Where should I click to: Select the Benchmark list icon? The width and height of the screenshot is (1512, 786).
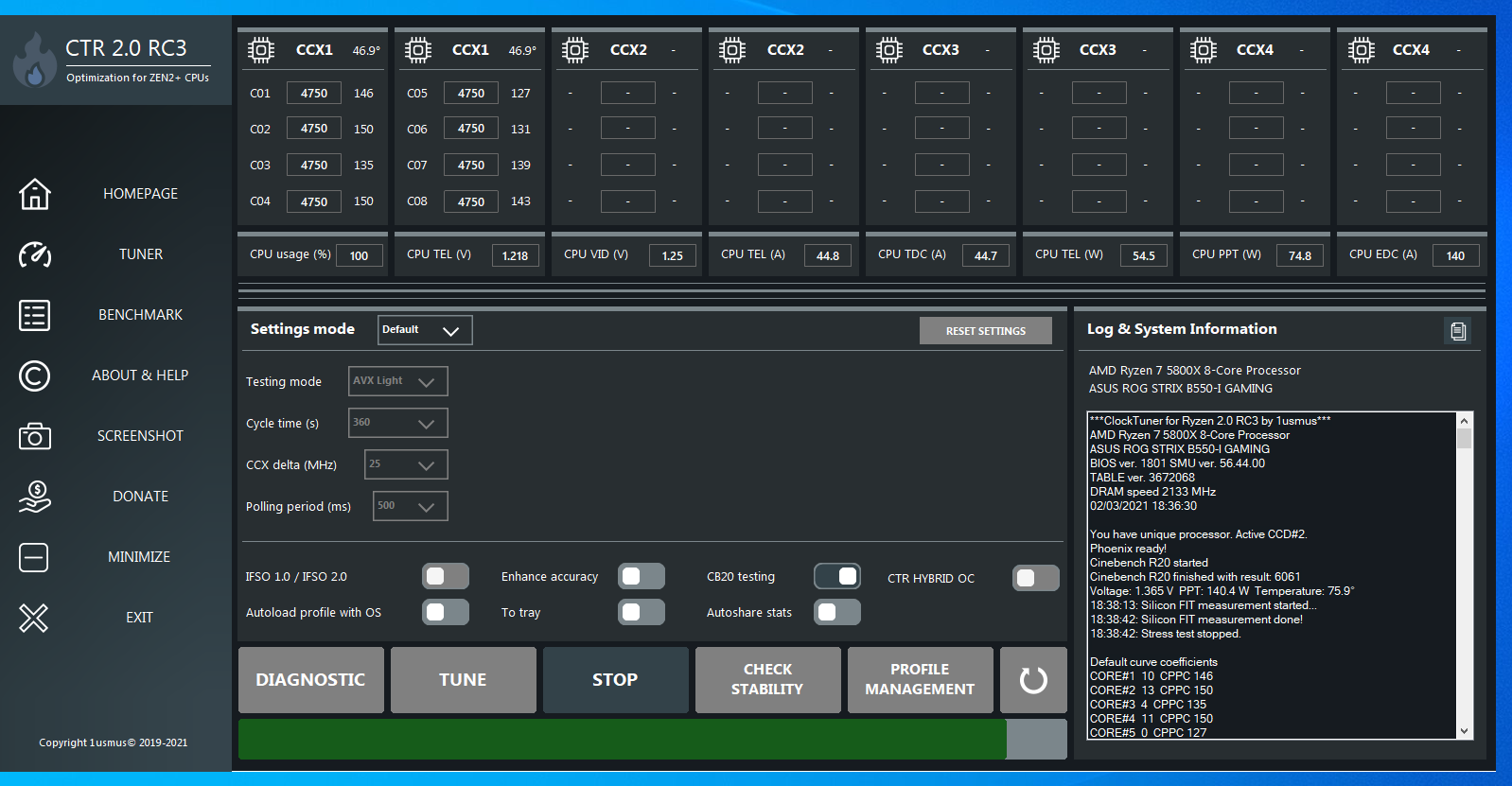[35, 315]
